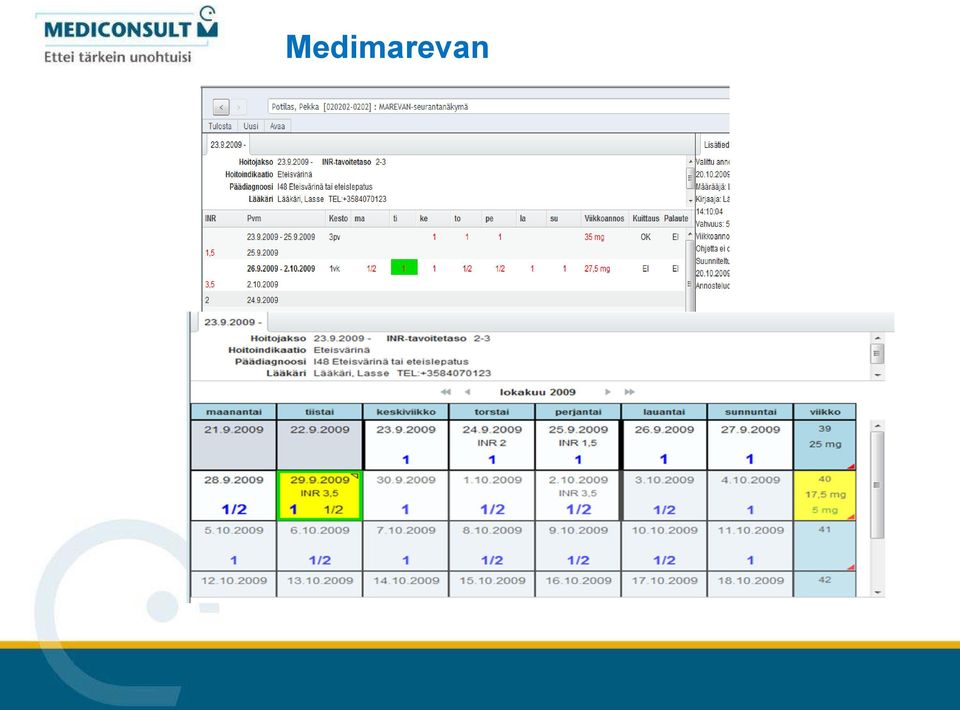Click the perjantai calendar column header
Screen dimensions: 960x710
click(578, 412)
